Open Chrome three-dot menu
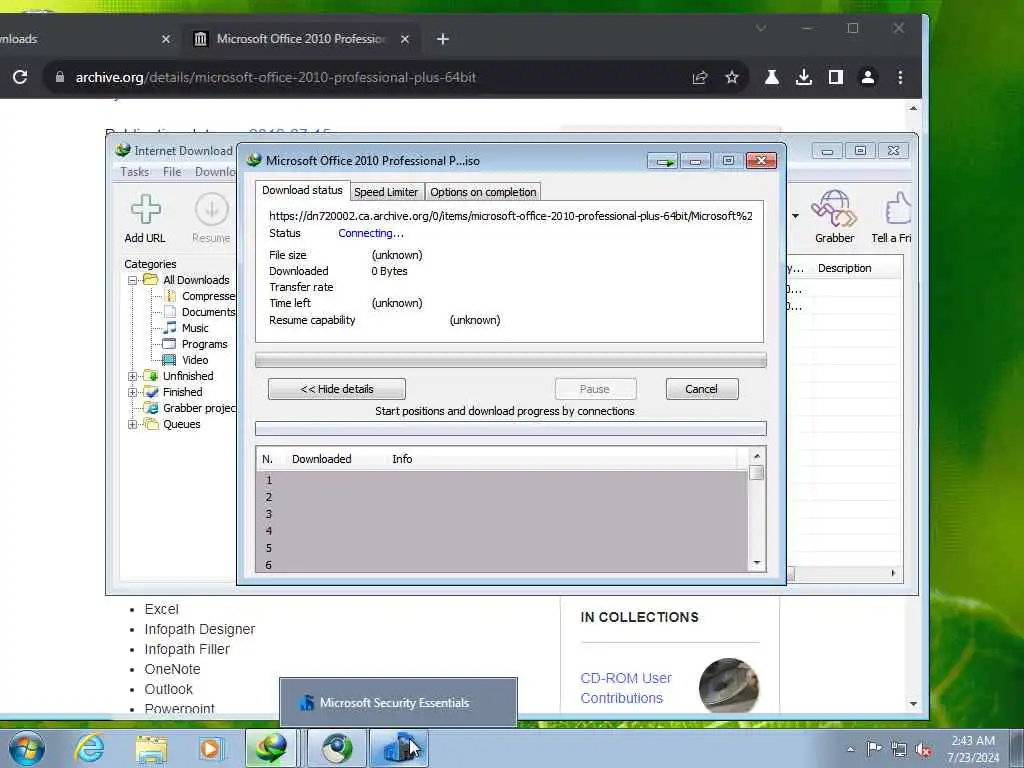This screenshot has width=1024, height=768. point(900,77)
